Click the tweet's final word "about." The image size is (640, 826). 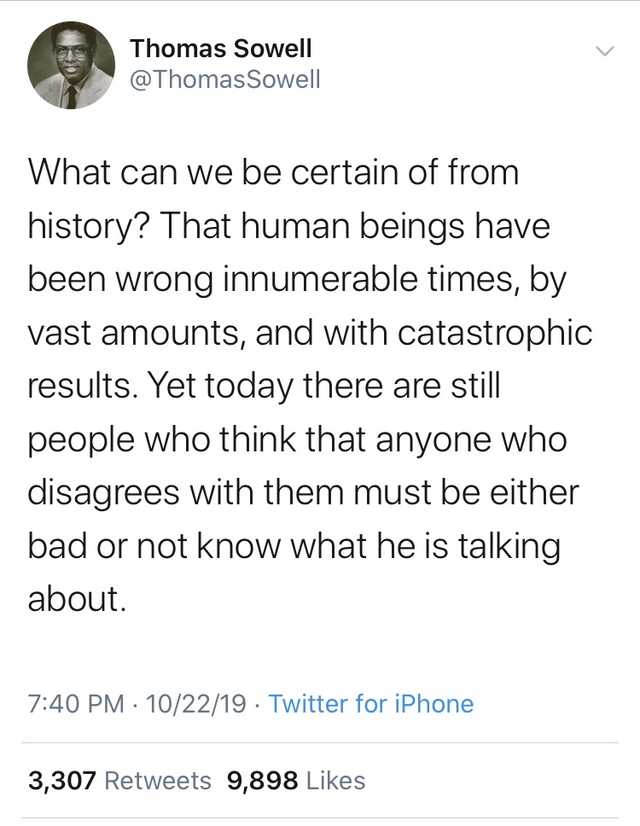(77, 602)
